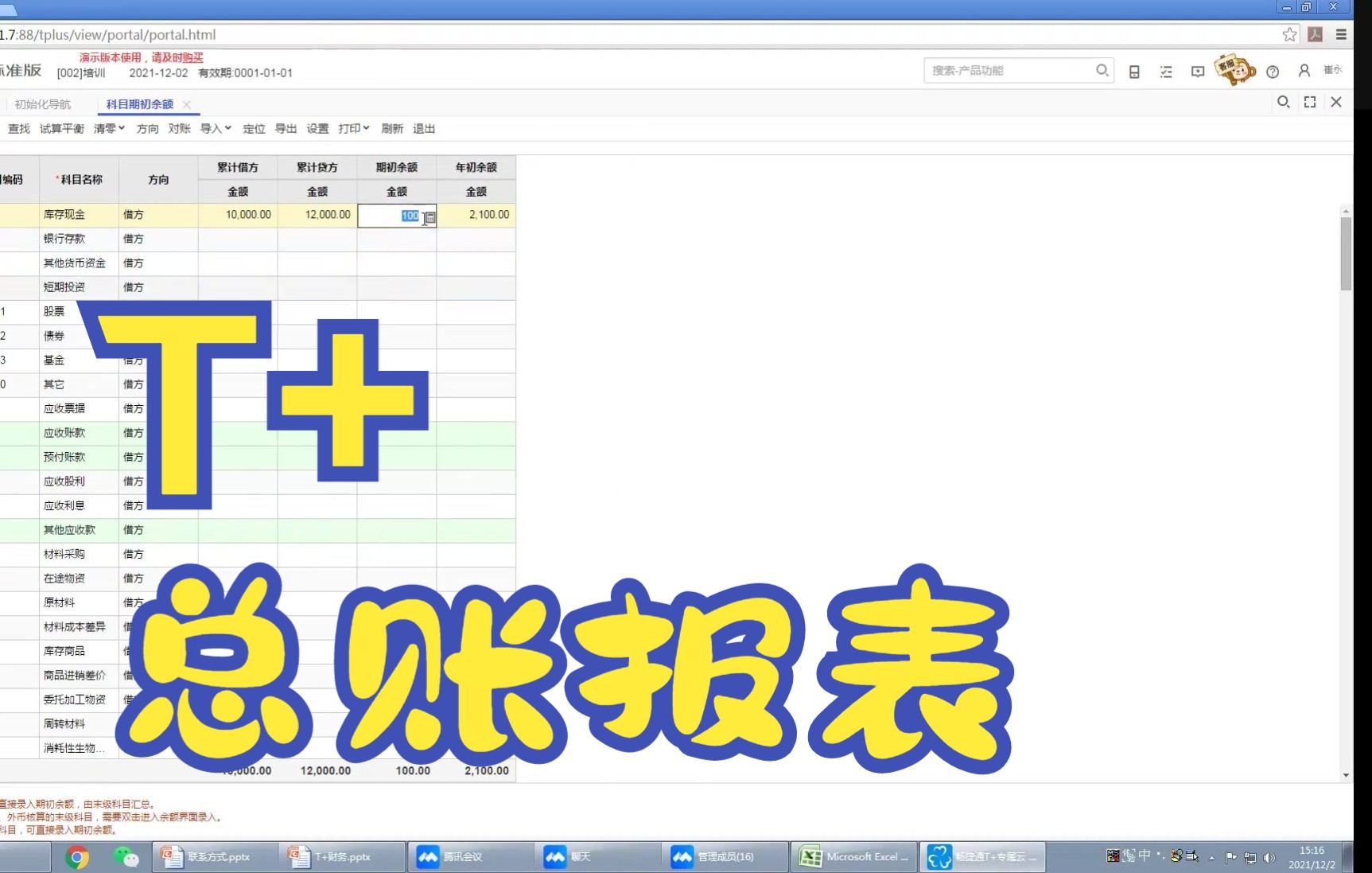The height and width of the screenshot is (873, 1372).
Task: Click the user name 崔永 in header
Action: pyautogui.click(x=1332, y=70)
